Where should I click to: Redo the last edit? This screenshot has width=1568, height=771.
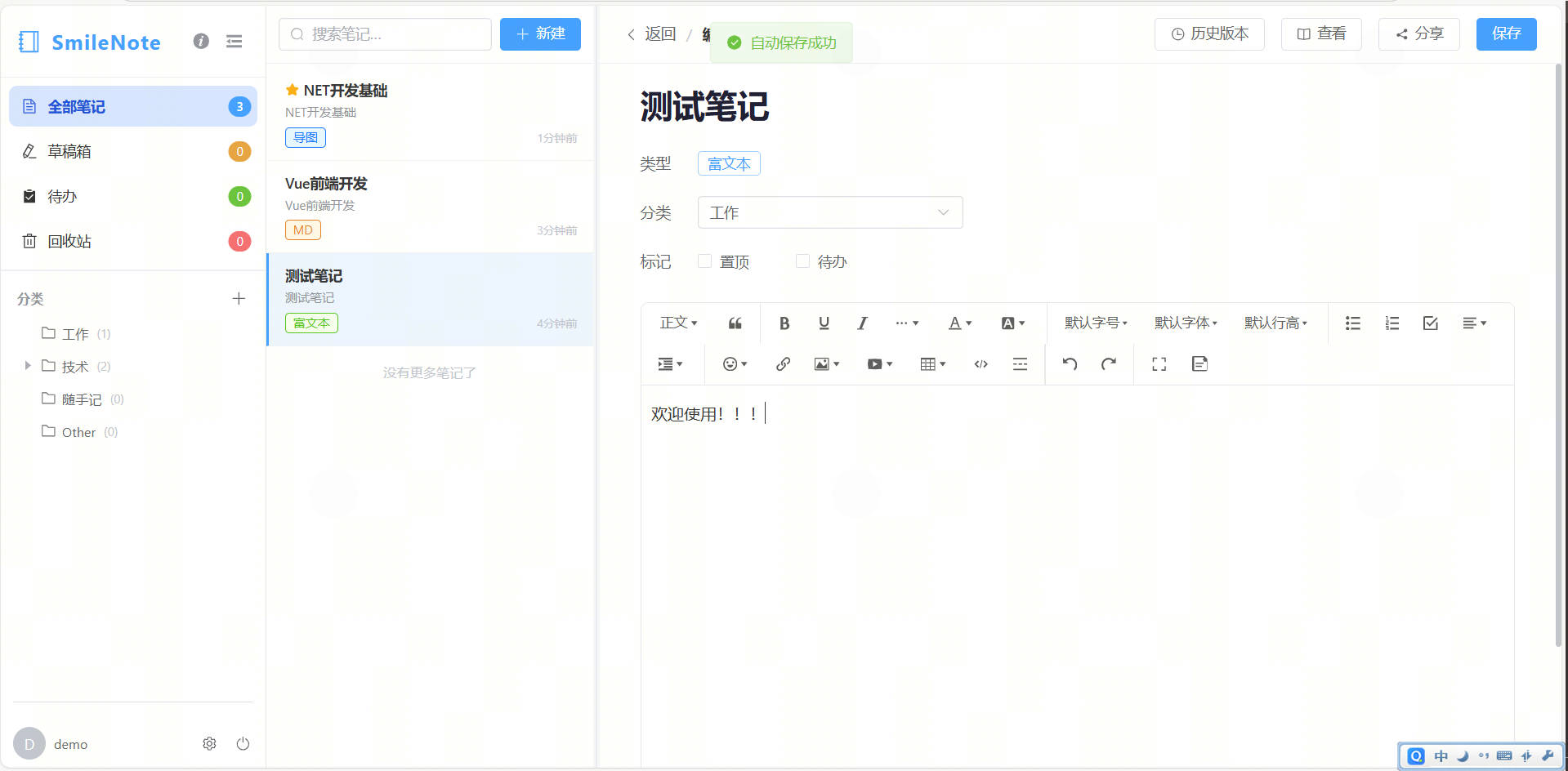pos(1109,364)
